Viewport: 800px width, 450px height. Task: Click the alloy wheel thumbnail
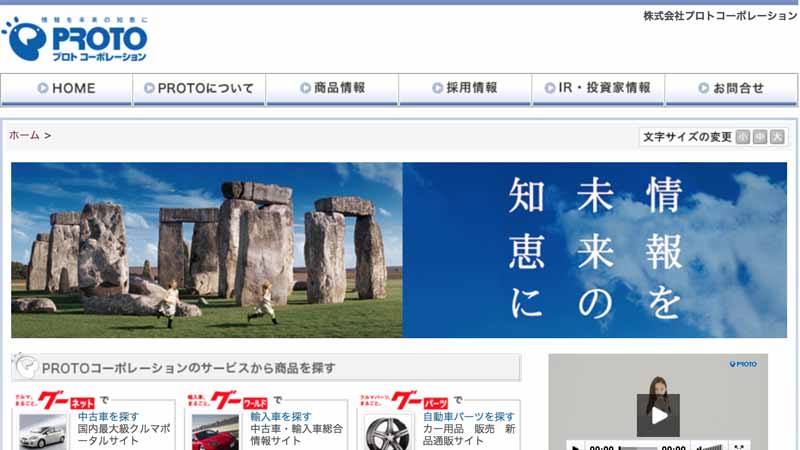(388, 433)
